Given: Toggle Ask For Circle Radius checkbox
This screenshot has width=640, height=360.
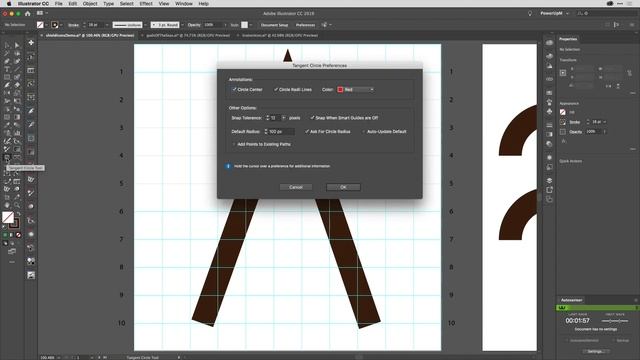Looking at the screenshot, I should pos(307,131).
